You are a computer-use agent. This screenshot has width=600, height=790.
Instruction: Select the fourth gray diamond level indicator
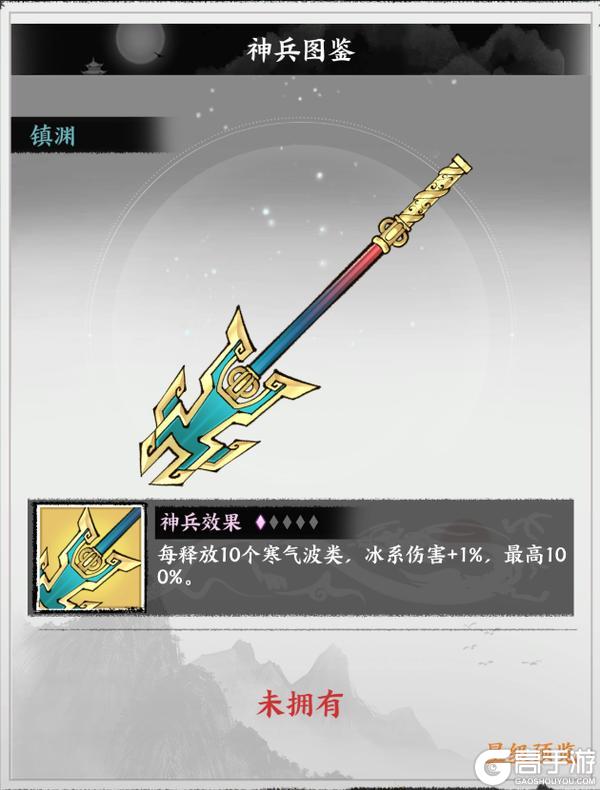tap(300, 522)
